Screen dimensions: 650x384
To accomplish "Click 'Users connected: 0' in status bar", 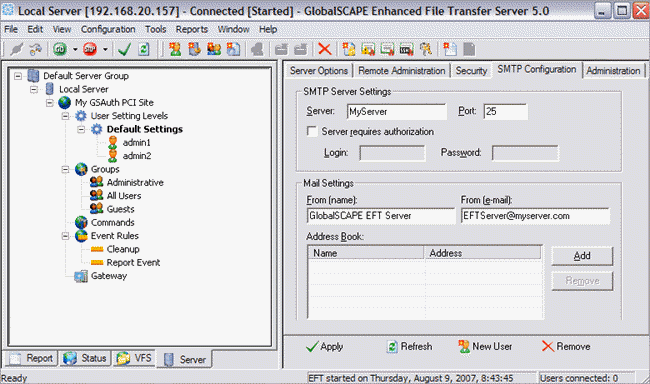I will (579, 378).
